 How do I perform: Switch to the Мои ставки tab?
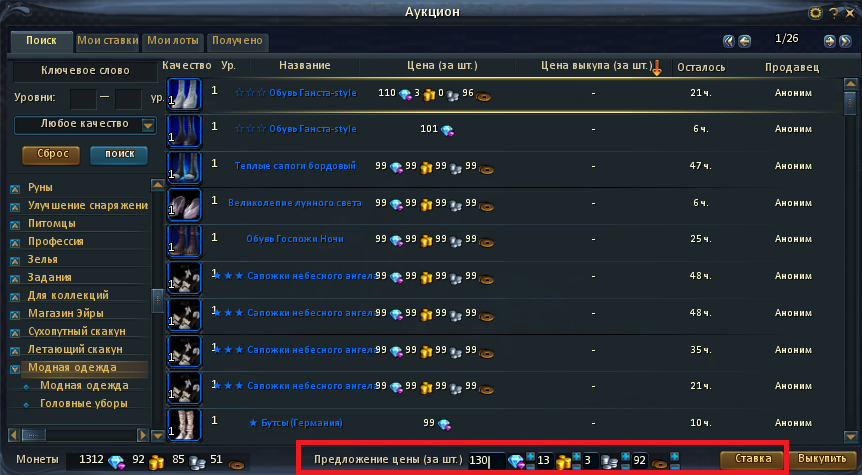[x=108, y=41]
